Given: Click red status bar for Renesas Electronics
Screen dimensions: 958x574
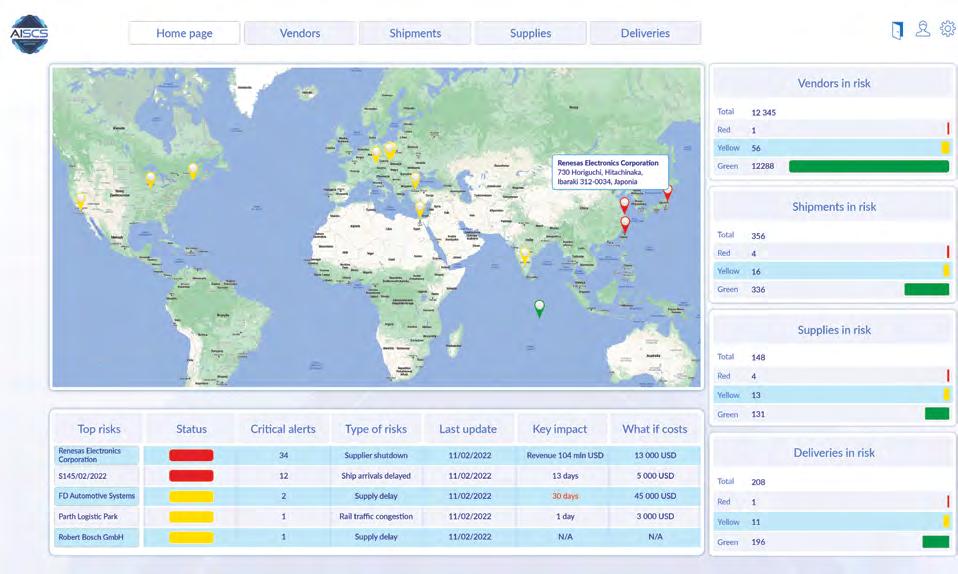Looking at the screenshot, I should [x=191, y=455].
